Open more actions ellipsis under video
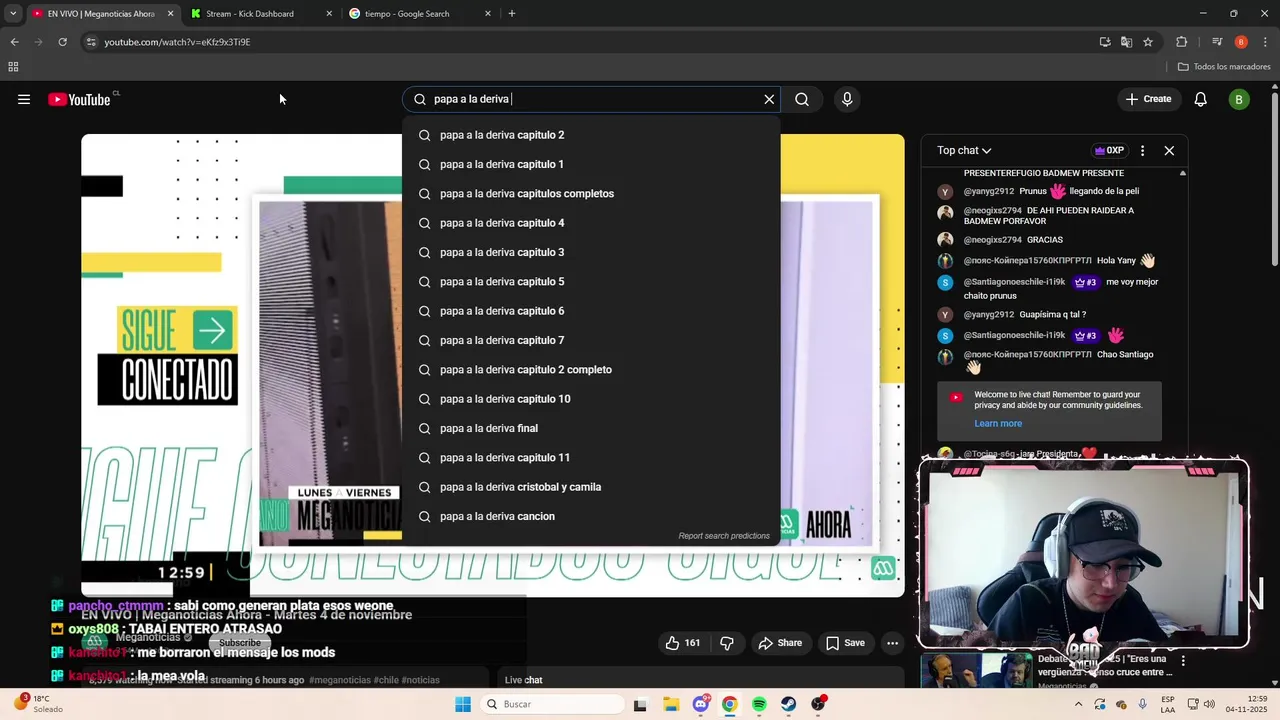 coord(892,643)
